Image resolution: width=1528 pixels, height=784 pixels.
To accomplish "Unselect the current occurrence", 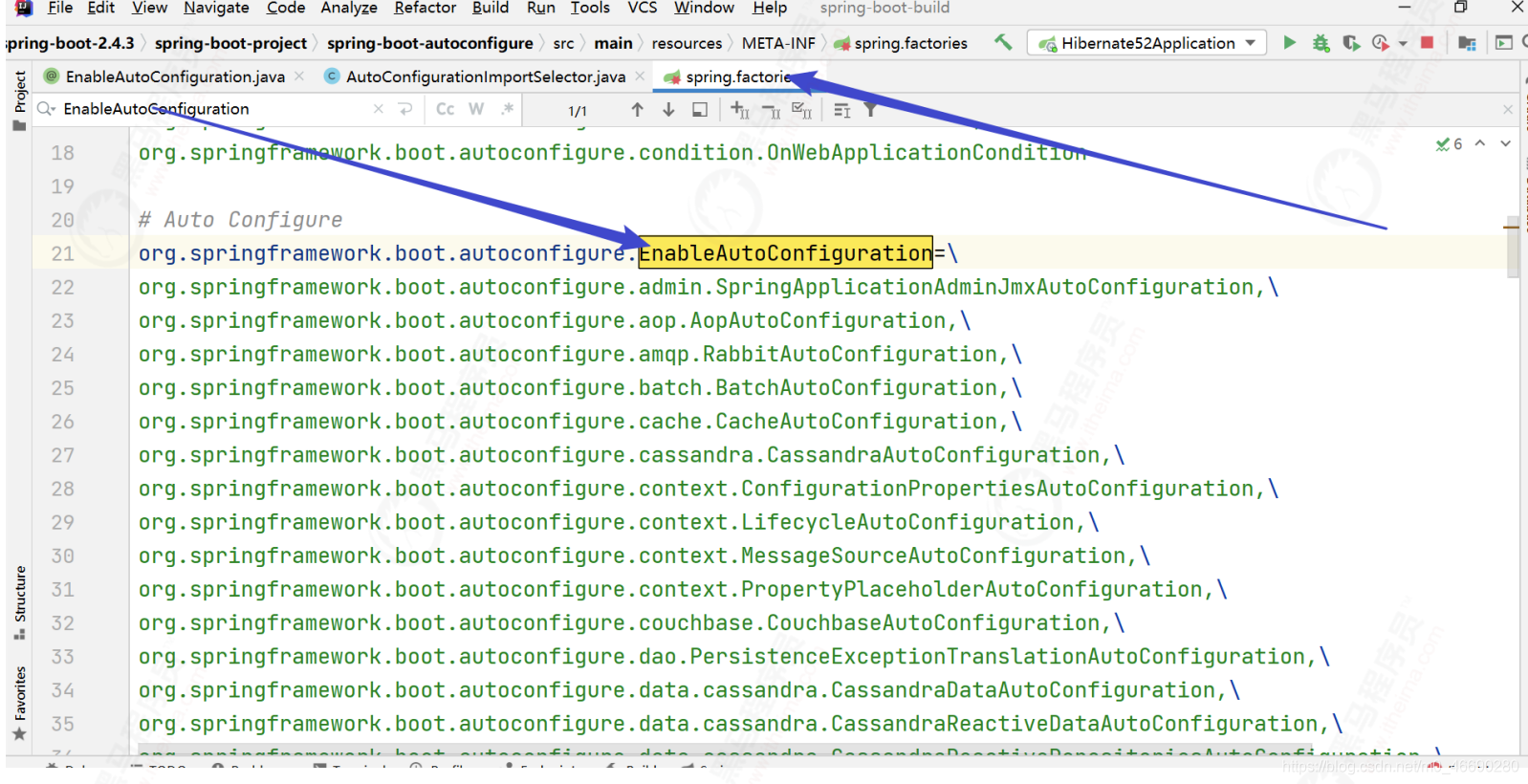I will tap(772, 110).
